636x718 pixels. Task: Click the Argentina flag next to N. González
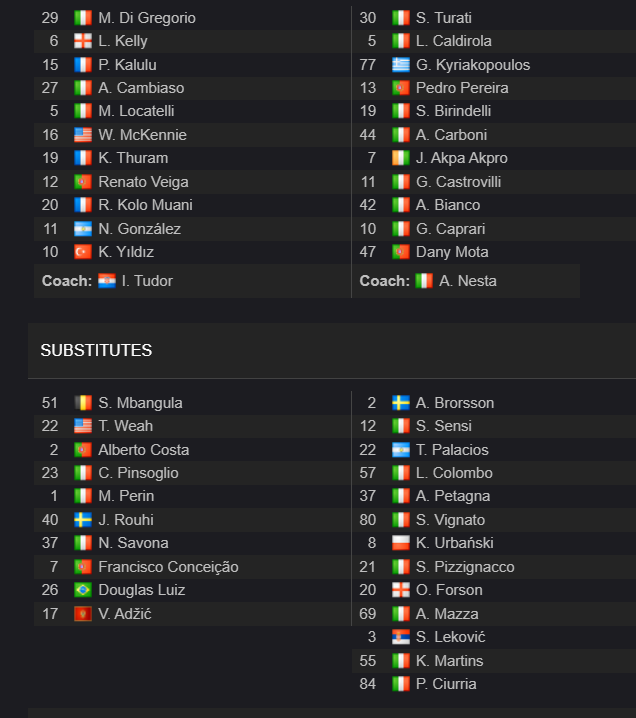83,228
